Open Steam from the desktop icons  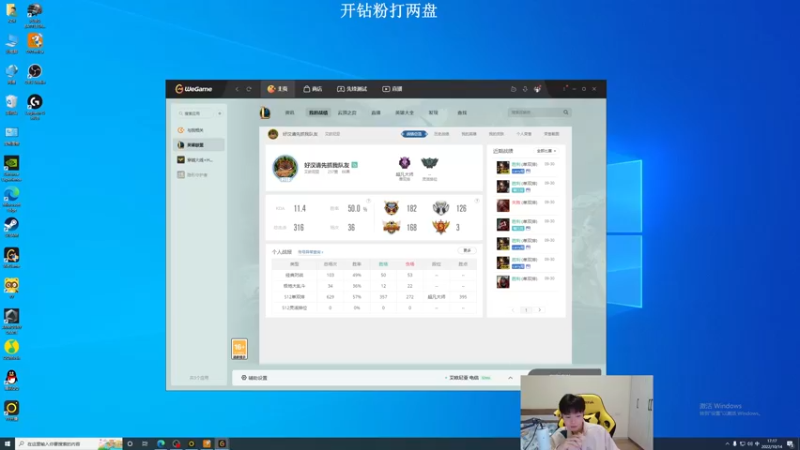(x=11, y=227)
